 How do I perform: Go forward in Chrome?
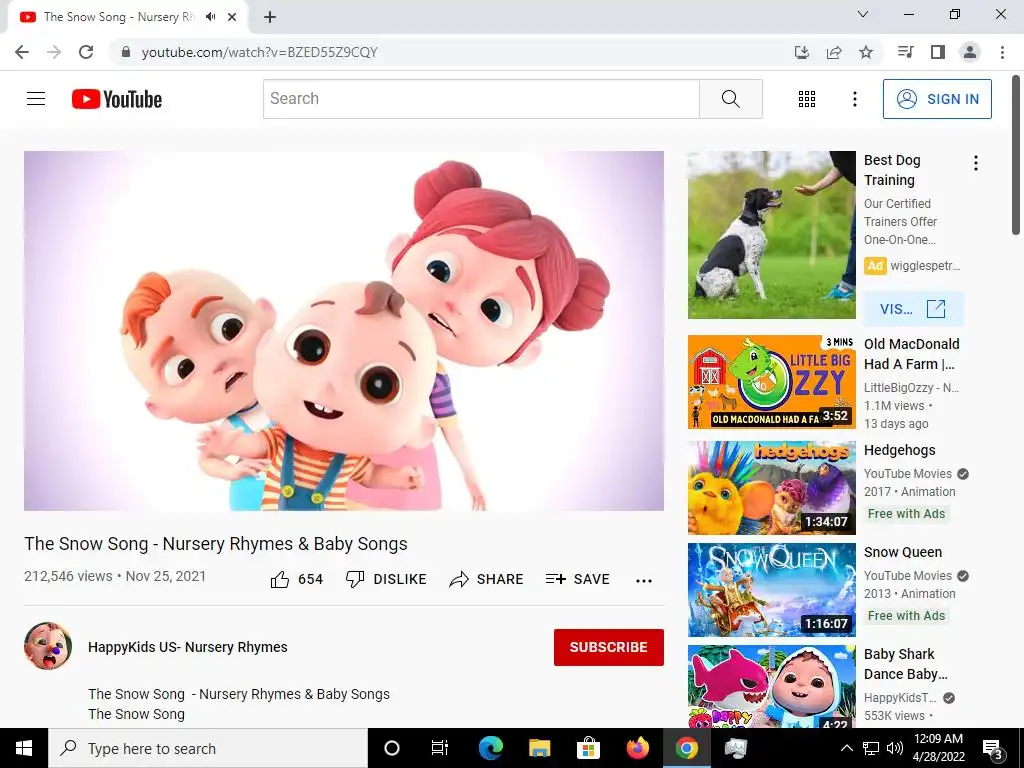(x=54, y=52)
